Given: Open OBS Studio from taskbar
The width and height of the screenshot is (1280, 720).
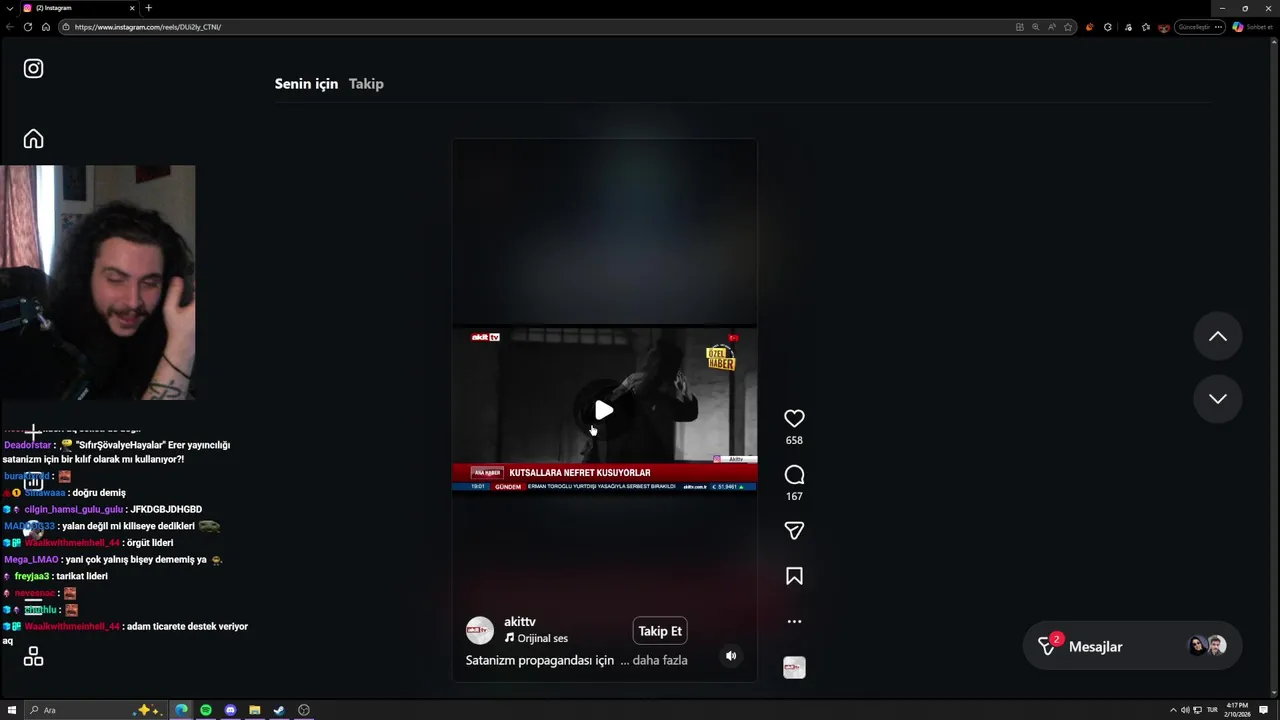Looking at the screenshot, I should [304, 710].
